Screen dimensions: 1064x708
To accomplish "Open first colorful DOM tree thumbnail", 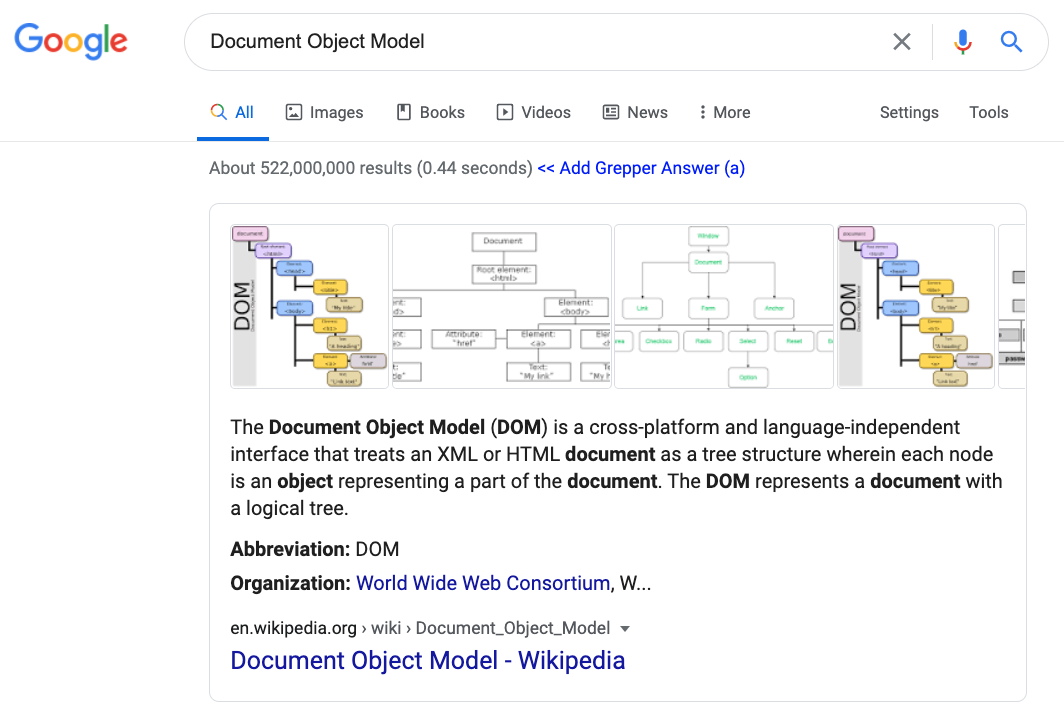I will coord(309,306).
